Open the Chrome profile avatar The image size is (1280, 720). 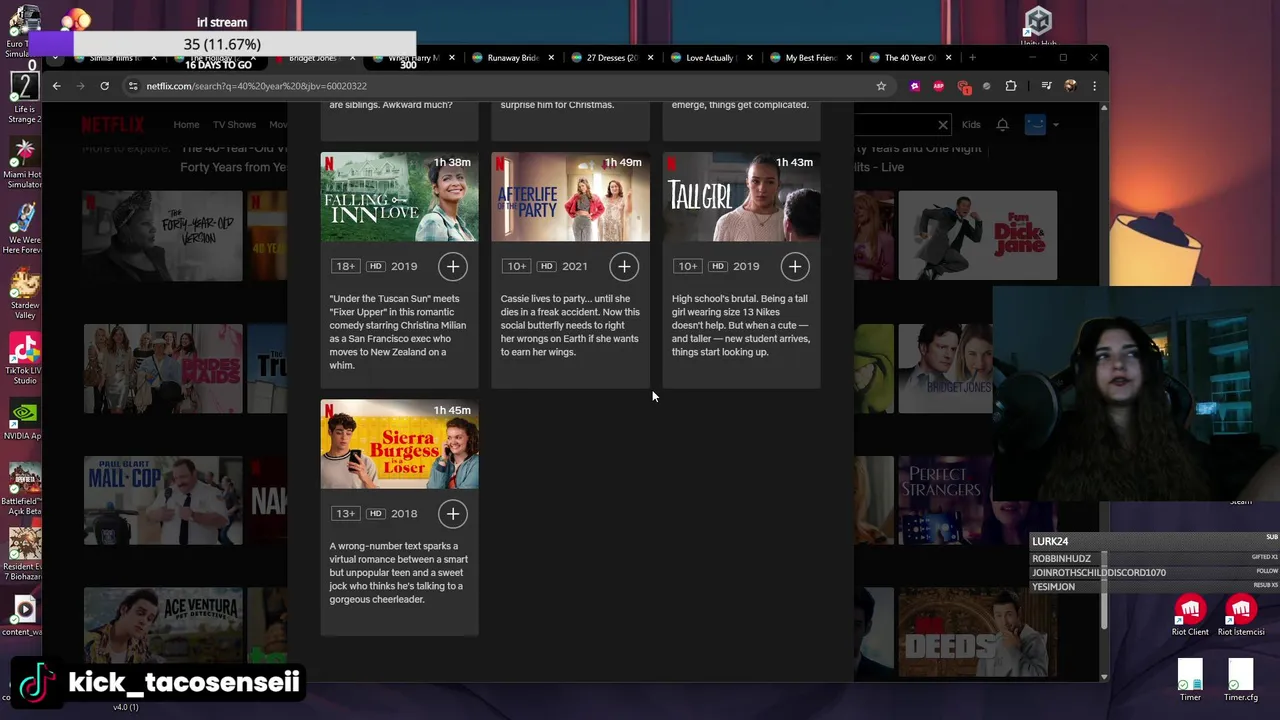pos(1071,86)
